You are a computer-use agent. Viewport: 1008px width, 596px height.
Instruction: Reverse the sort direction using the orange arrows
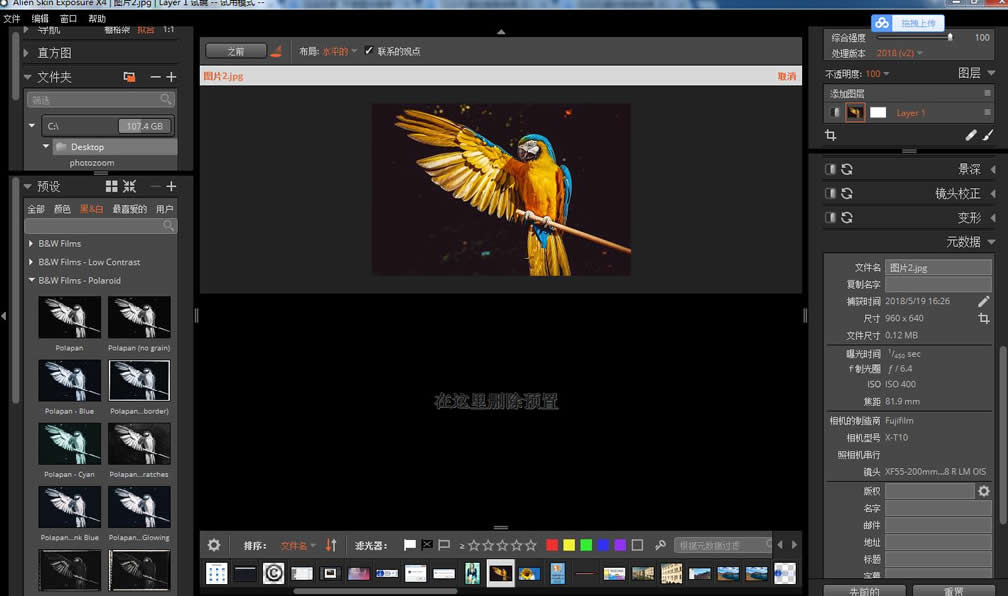tap(332, 545)
